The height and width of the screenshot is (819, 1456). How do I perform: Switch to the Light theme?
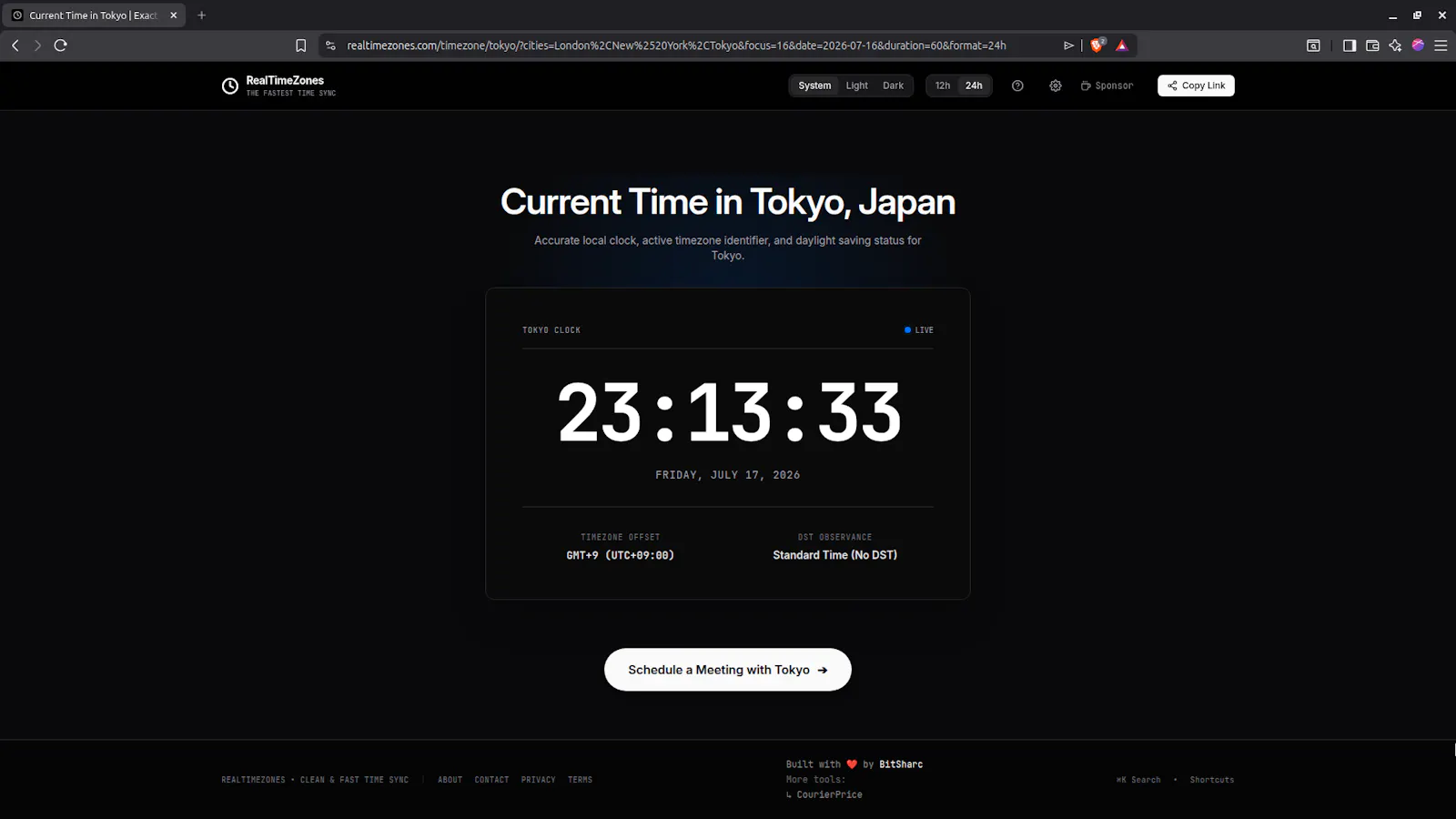(856, 86)
